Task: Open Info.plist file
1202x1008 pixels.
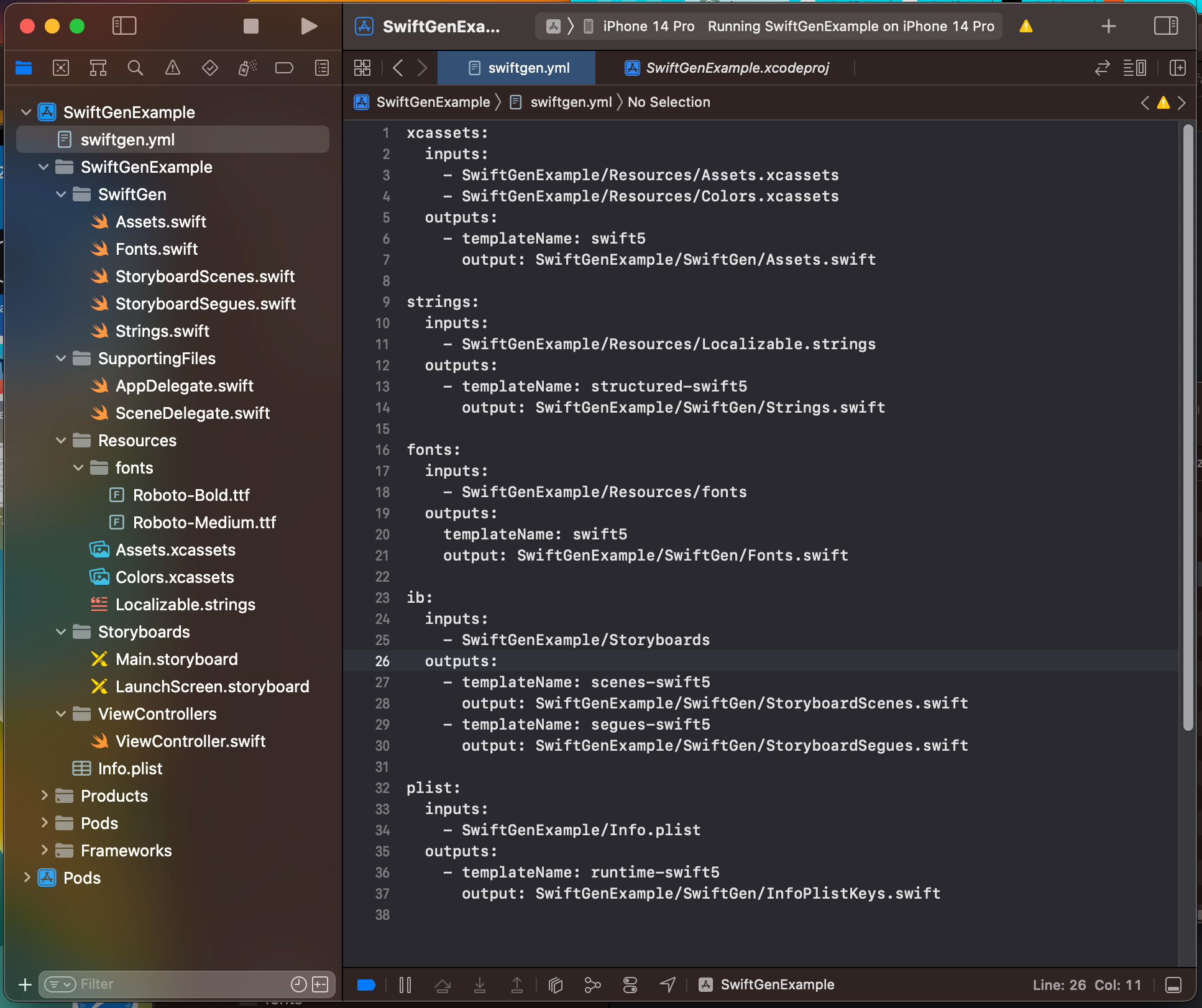Action: (x=173, y=769)
